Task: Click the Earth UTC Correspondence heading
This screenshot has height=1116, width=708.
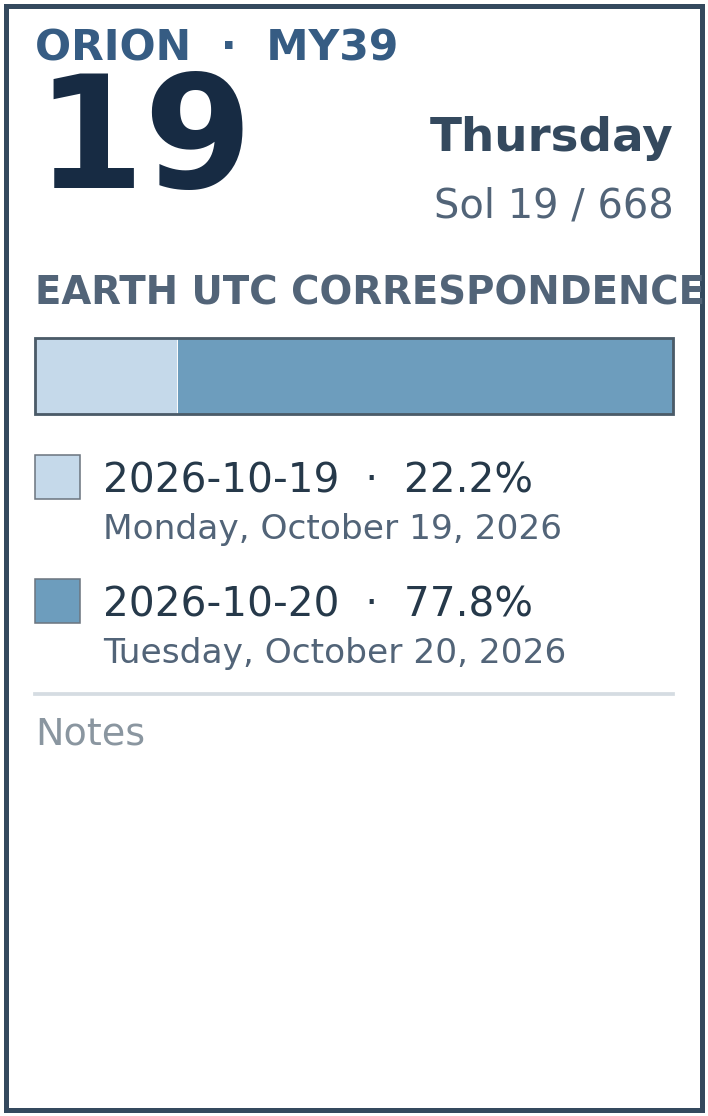Action: [x=369, y=290]
